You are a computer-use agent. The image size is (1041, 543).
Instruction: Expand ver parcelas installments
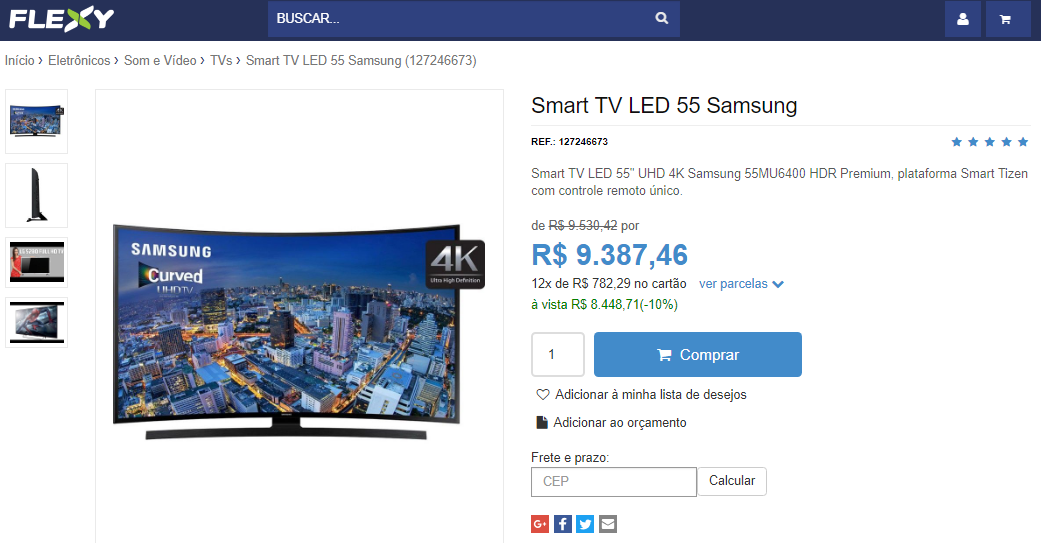click(742, 283)
